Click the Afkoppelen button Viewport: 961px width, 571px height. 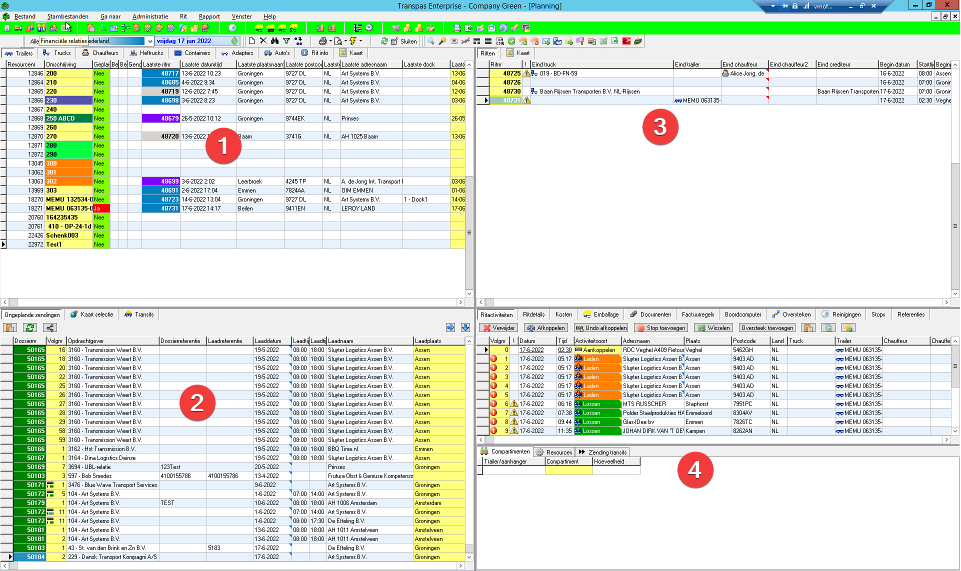click(x=545, y=328)
